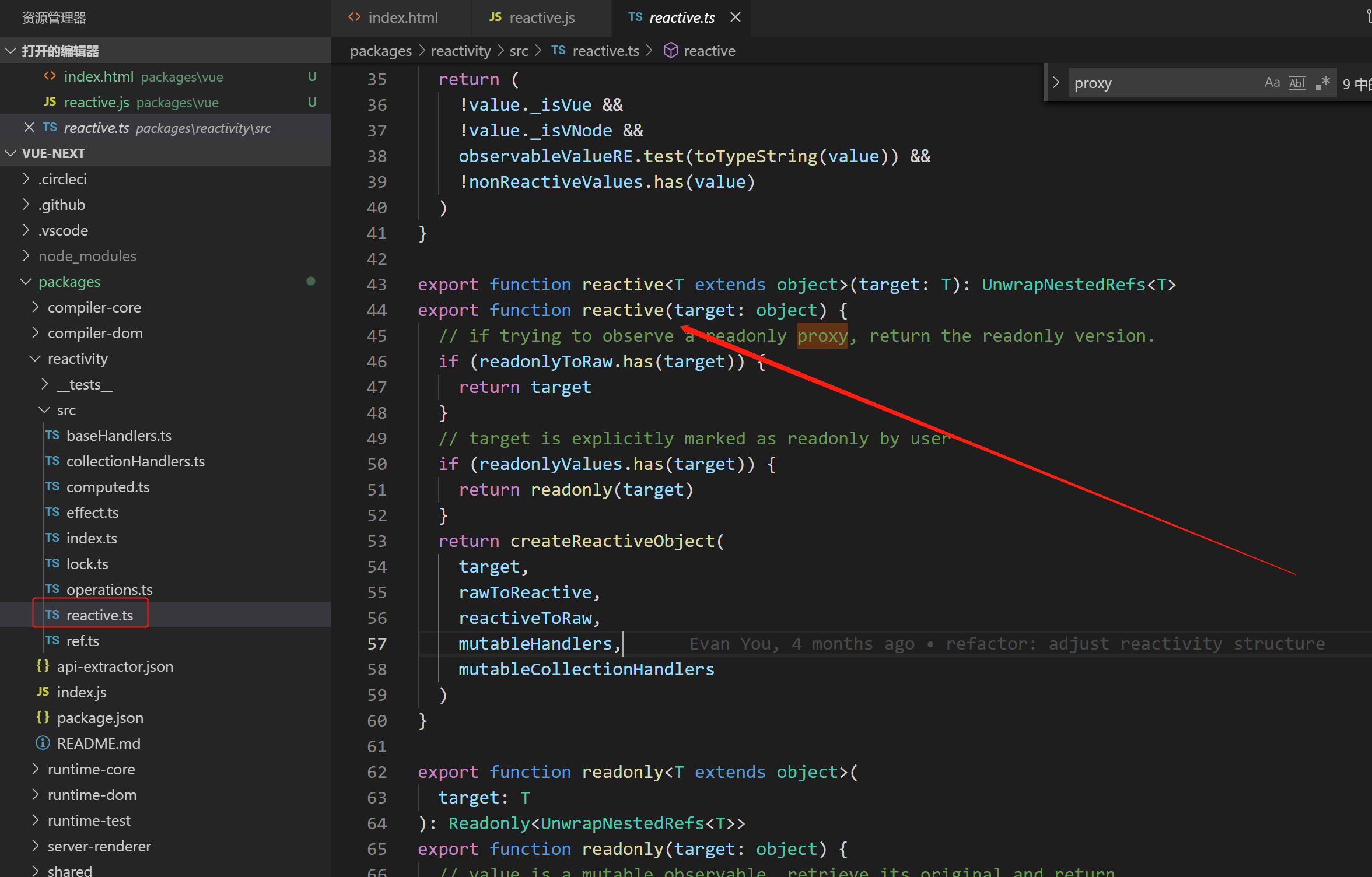
Task: Click createReactiveObject call on line 53
Action: point(612,541)
